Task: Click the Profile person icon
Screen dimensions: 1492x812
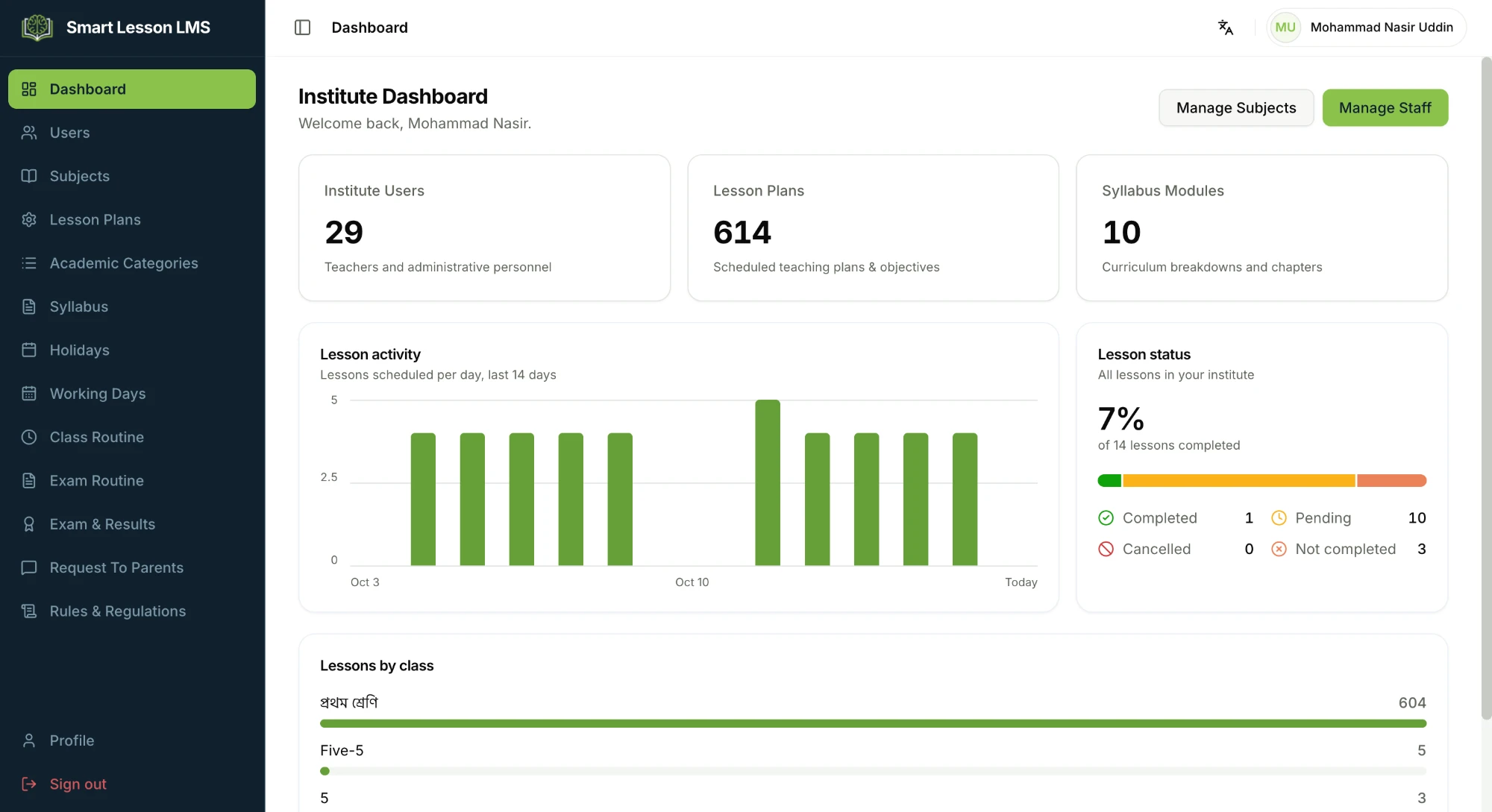Action: pos(29,740)
